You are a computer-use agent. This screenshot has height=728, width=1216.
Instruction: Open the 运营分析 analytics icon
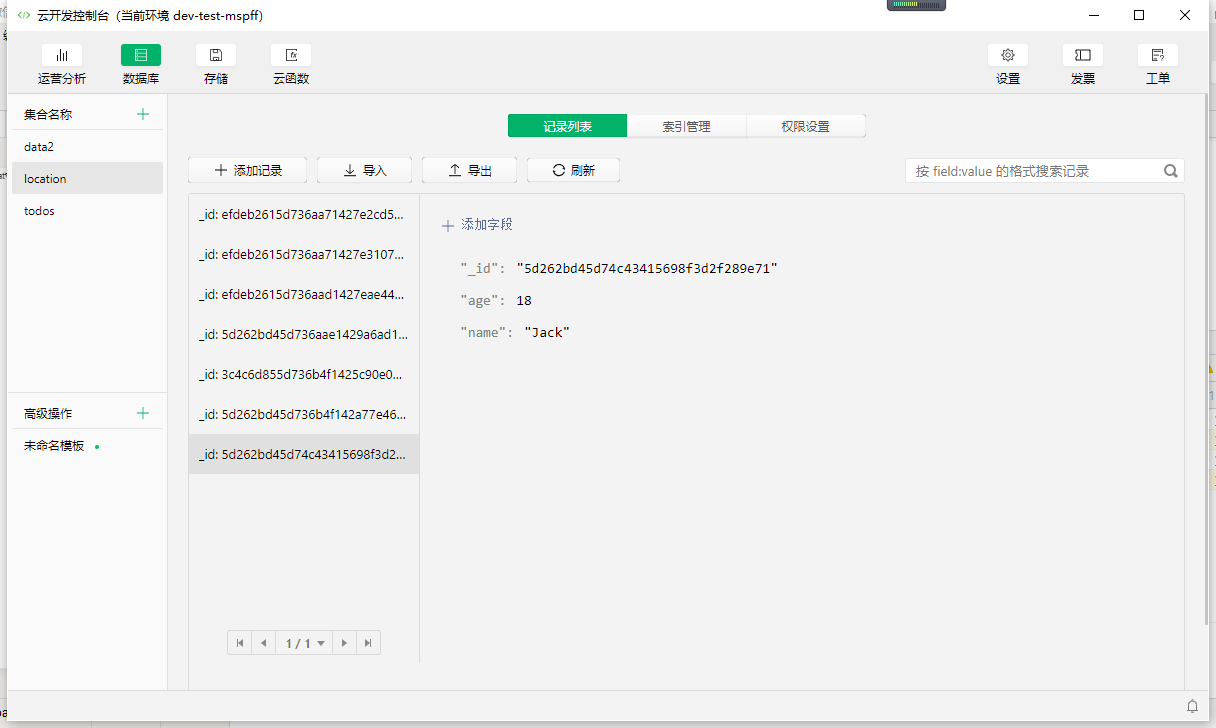62,56
